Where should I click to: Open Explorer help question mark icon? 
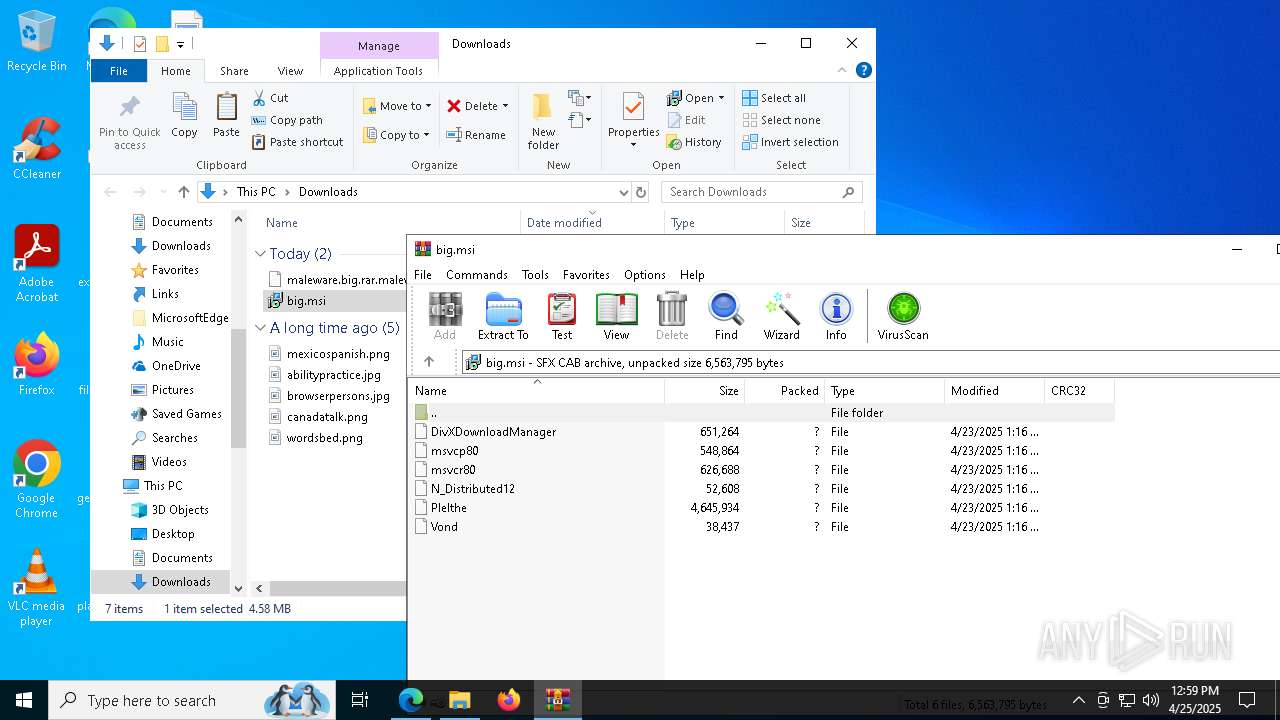[864, 70]
